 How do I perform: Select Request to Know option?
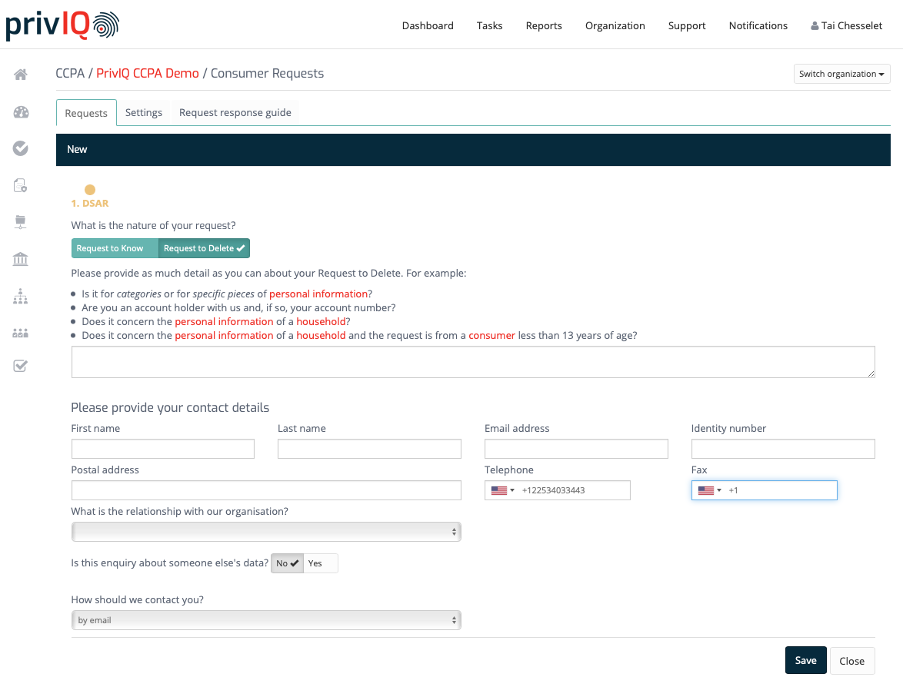pyautogui.click(x=115, y=248)
